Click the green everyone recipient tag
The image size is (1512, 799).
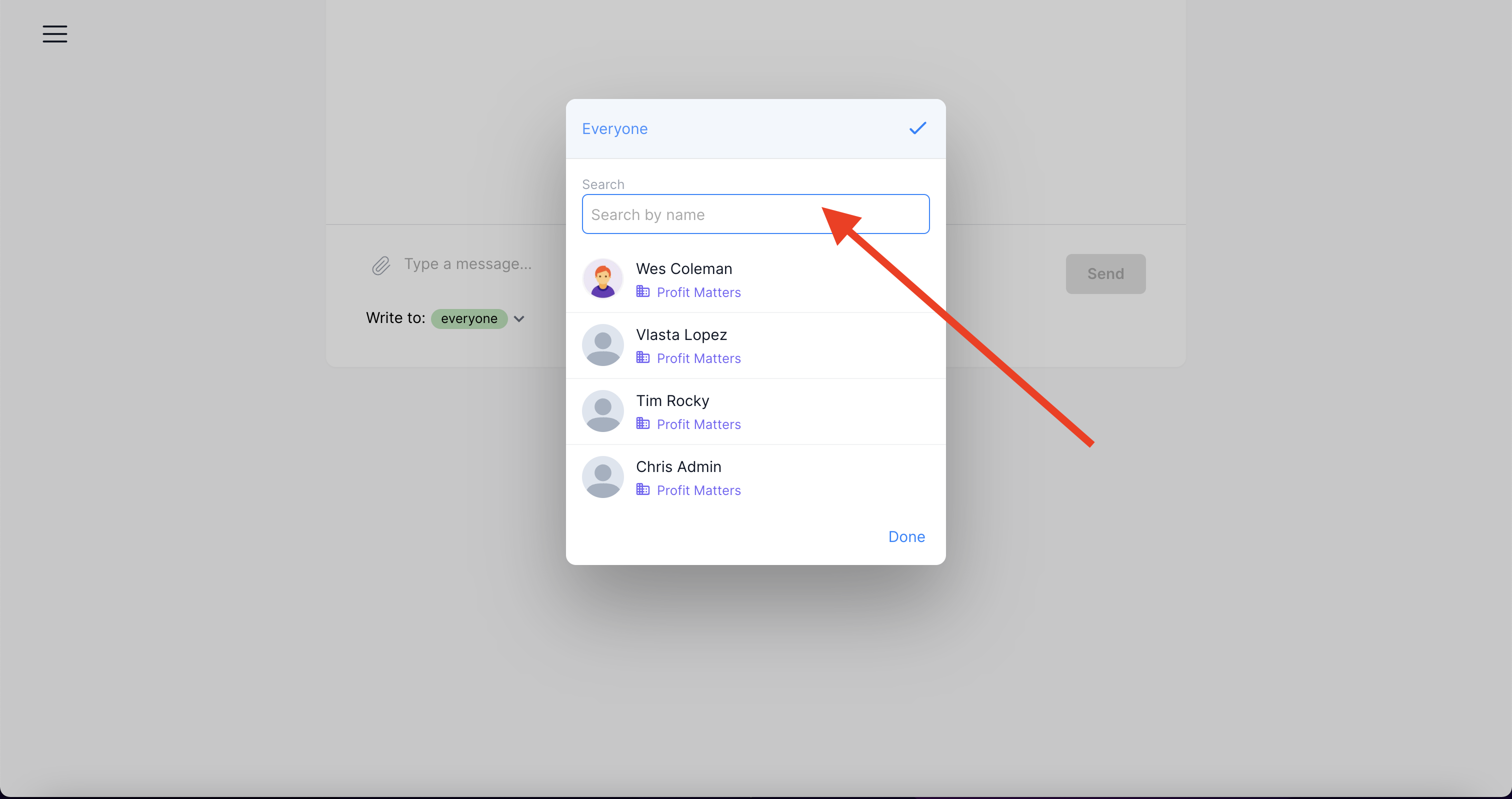coord(469,318)
